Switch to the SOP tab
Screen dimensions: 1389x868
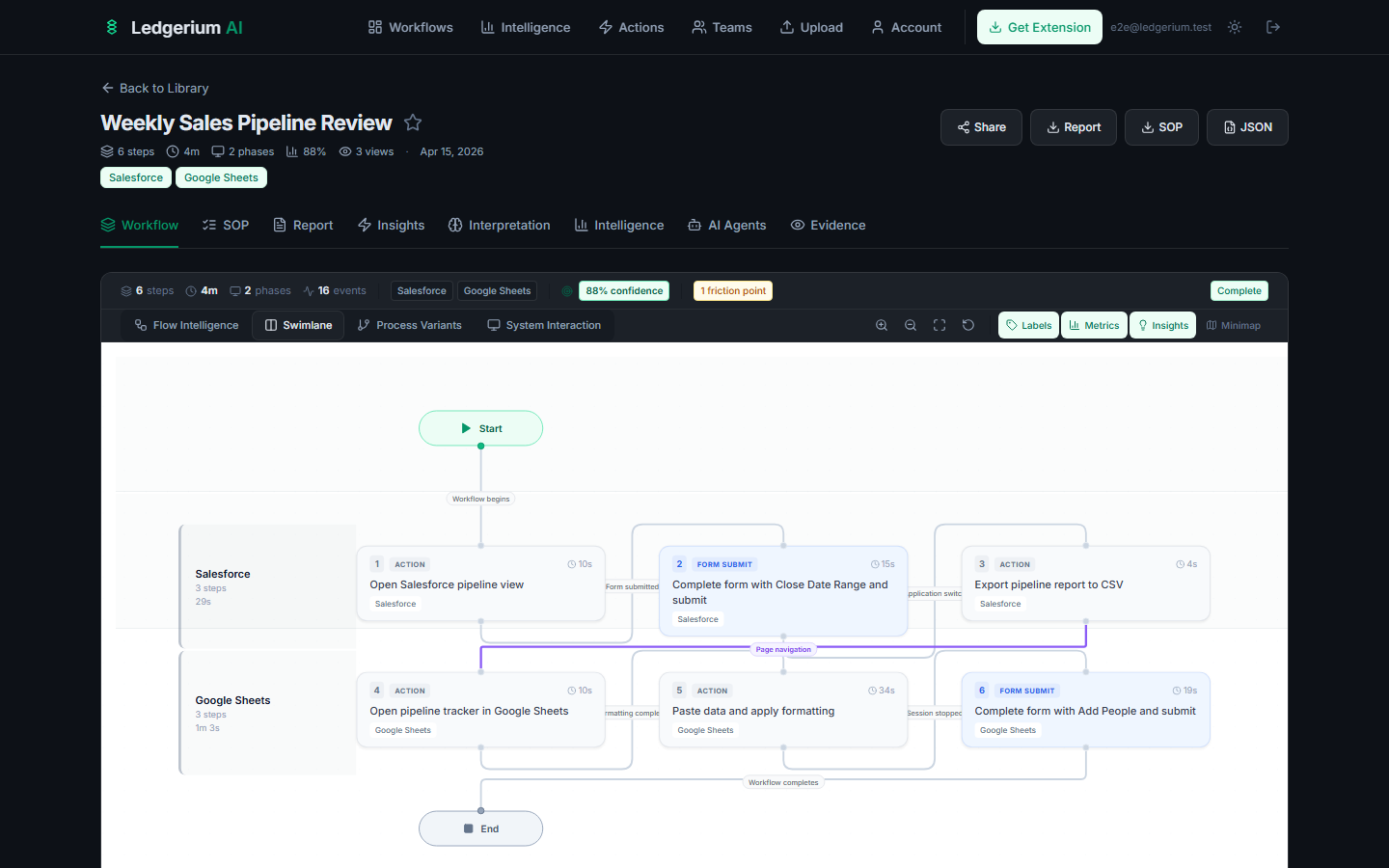pos(226,225)
